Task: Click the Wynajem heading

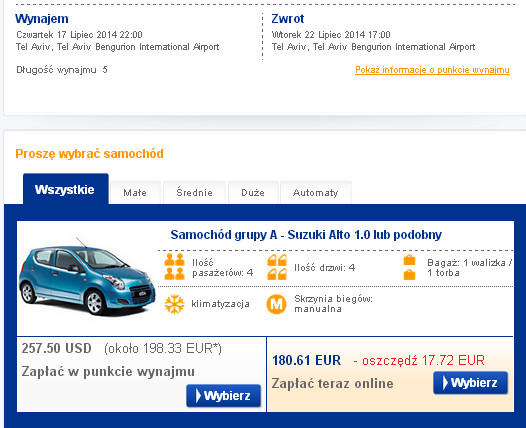Action: coord(42,18)
